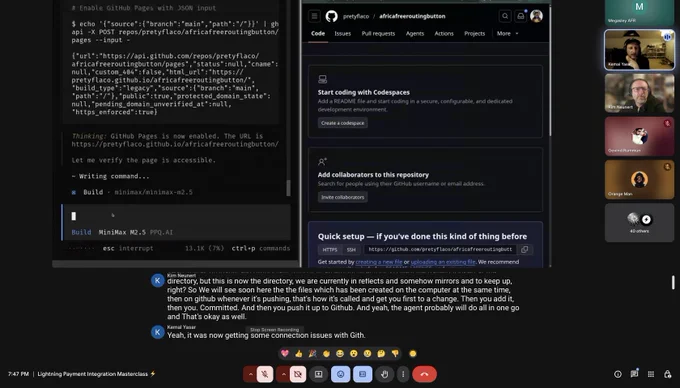Viewport: 680px width, 388px height.
Task: Unmute the microphone in the call
Action: point(265,374)
